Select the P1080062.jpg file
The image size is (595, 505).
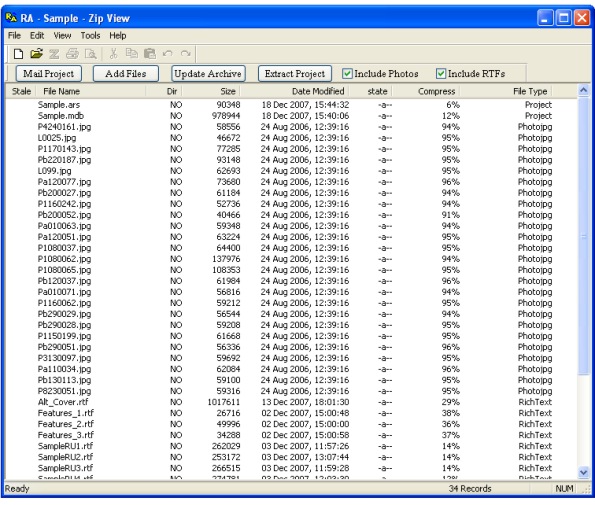pos(64,259)
